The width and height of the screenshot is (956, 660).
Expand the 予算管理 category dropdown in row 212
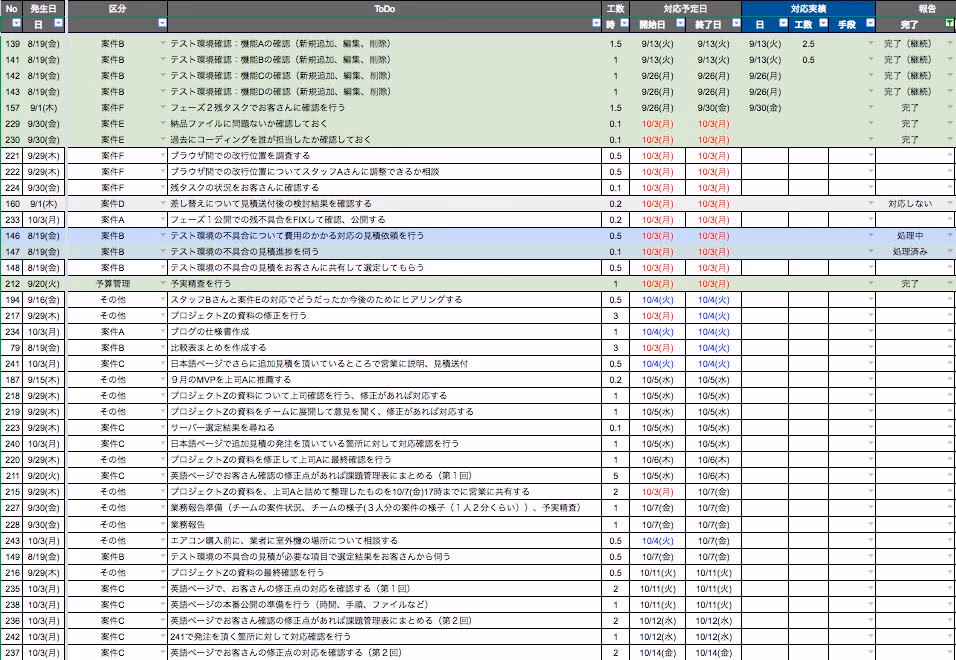(162, 284)
